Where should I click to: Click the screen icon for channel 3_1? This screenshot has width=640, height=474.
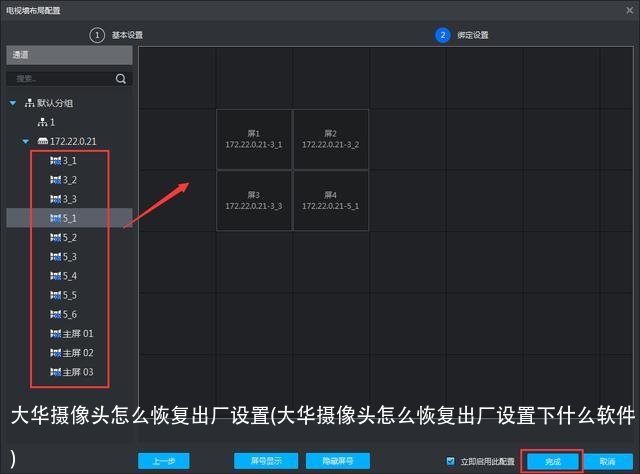[x=56, y=161]
